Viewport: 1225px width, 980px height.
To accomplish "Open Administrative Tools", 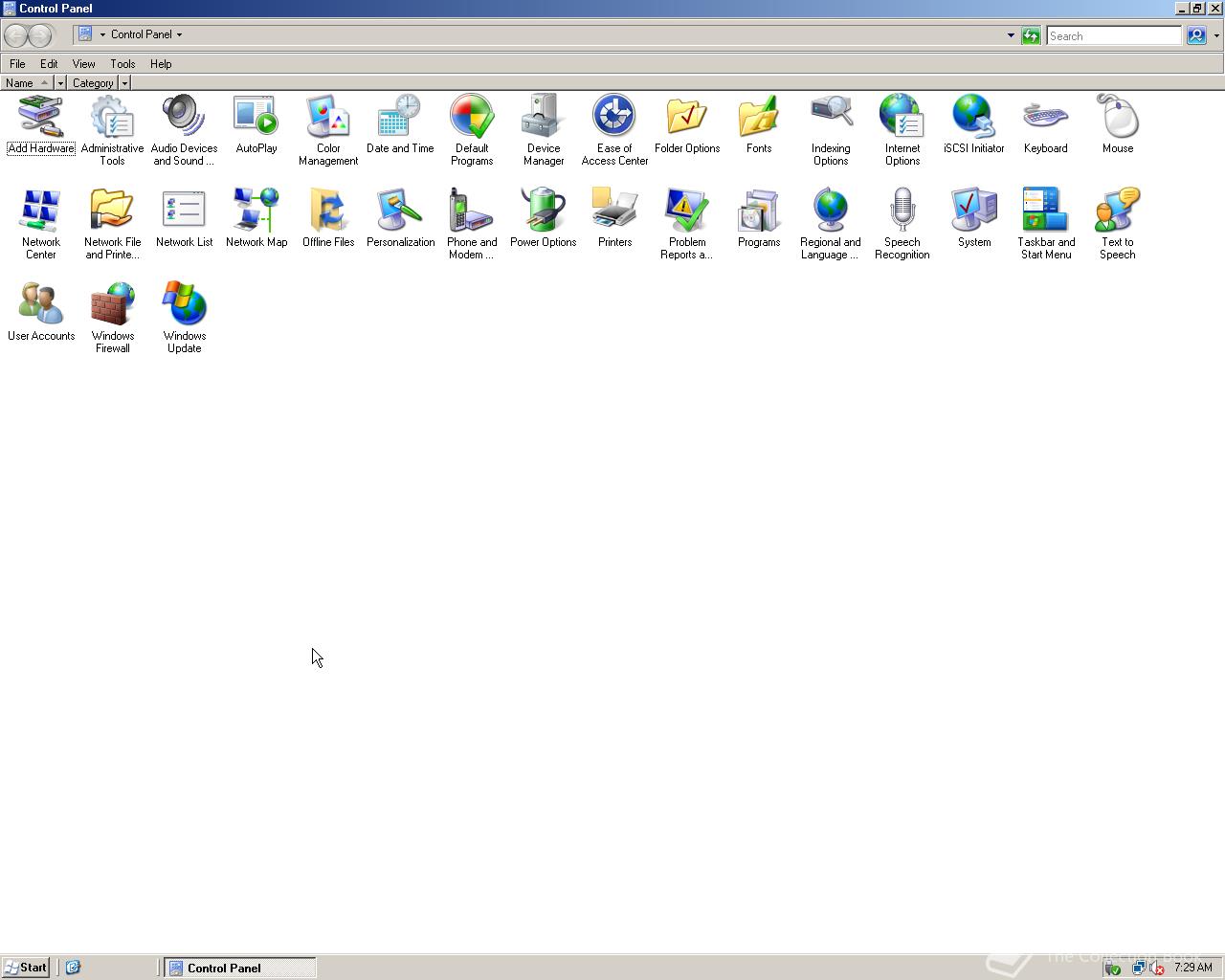I will pos(112,130).
